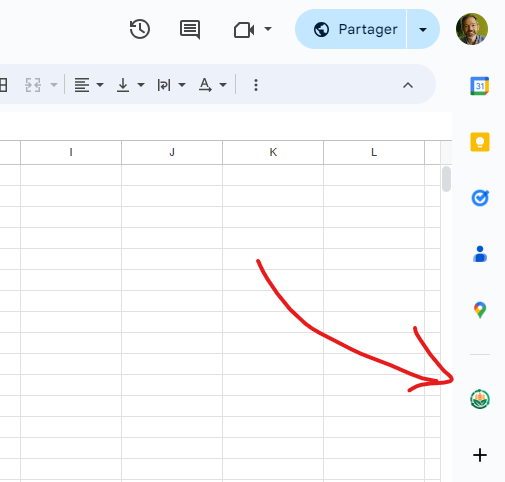Expand the video call options arrow
The image size is (505, 482).
tap(268, 29)
